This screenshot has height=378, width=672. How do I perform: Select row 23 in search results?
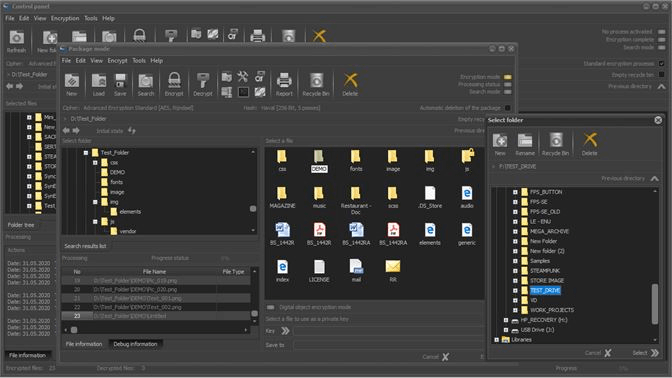pos(156,316)
